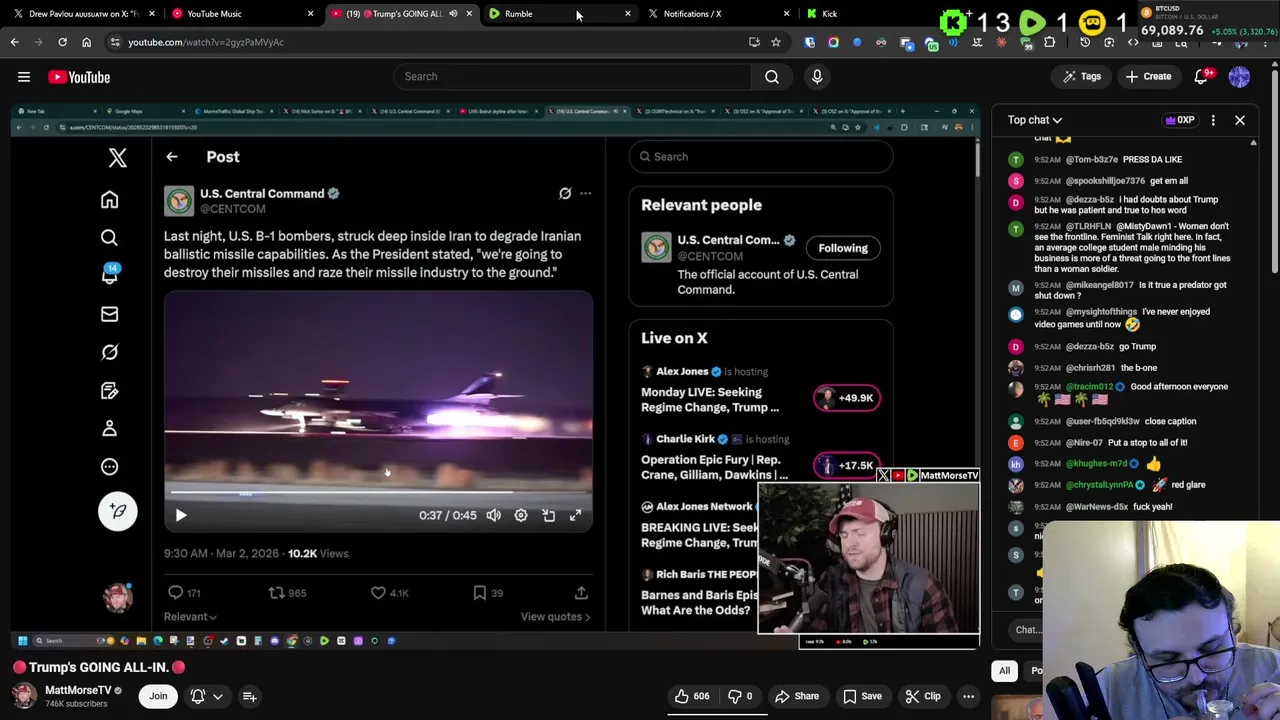Viewport: 1280px width, 720px height.
Task: Click the X Home icon in sidebar
Action: pyautogui.click(x=110, y=200)
